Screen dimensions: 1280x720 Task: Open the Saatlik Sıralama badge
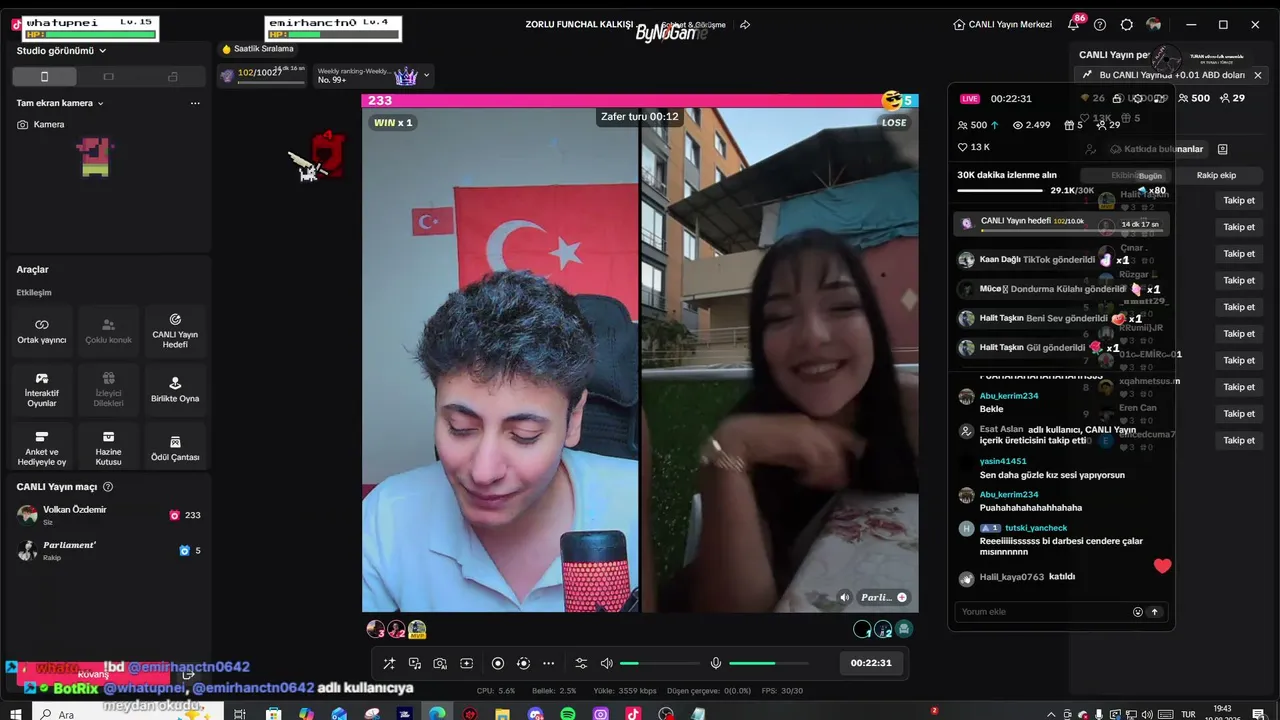(258, 49)
